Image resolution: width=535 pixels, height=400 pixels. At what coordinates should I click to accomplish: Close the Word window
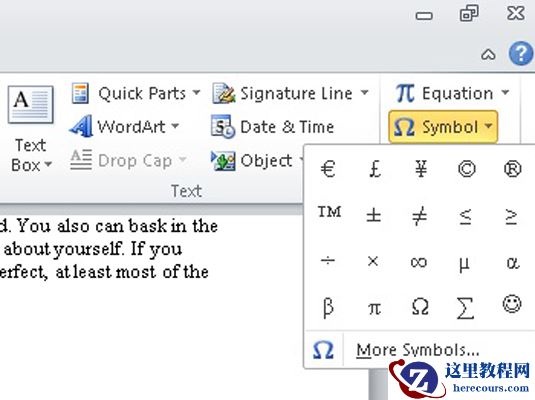tap(516, 14)
